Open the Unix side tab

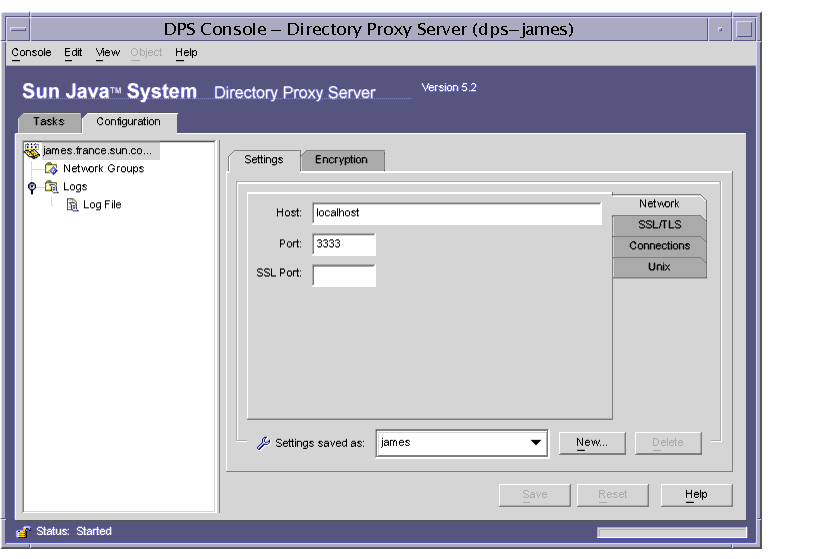pos(659,267)
